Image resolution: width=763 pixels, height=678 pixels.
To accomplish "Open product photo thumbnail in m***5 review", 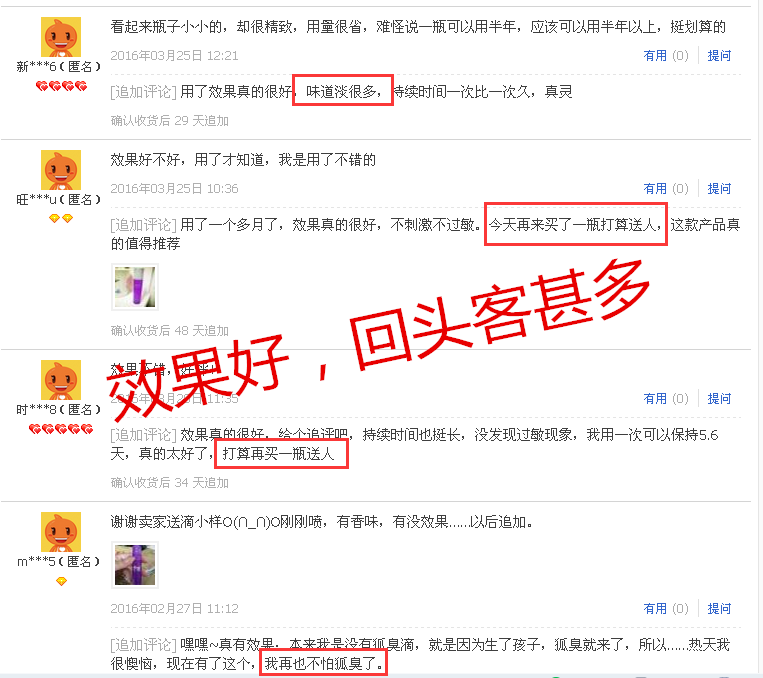I will [135, 565].
